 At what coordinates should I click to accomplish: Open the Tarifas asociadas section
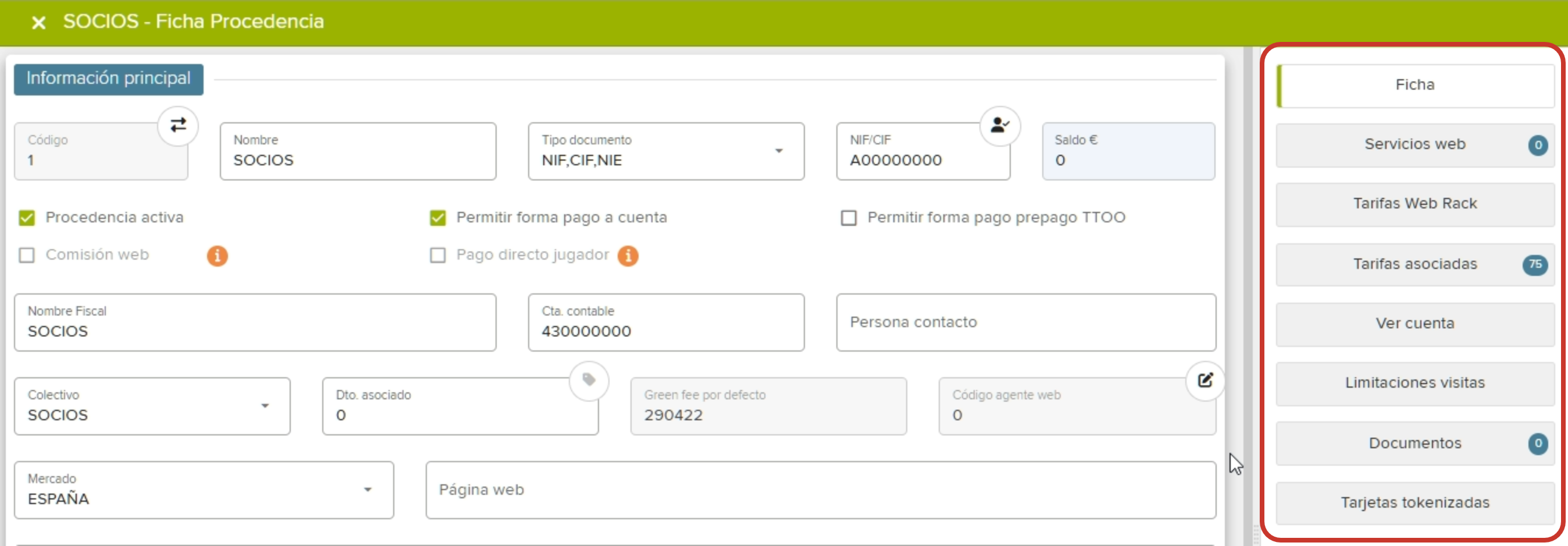click(x=1415, y=264)
